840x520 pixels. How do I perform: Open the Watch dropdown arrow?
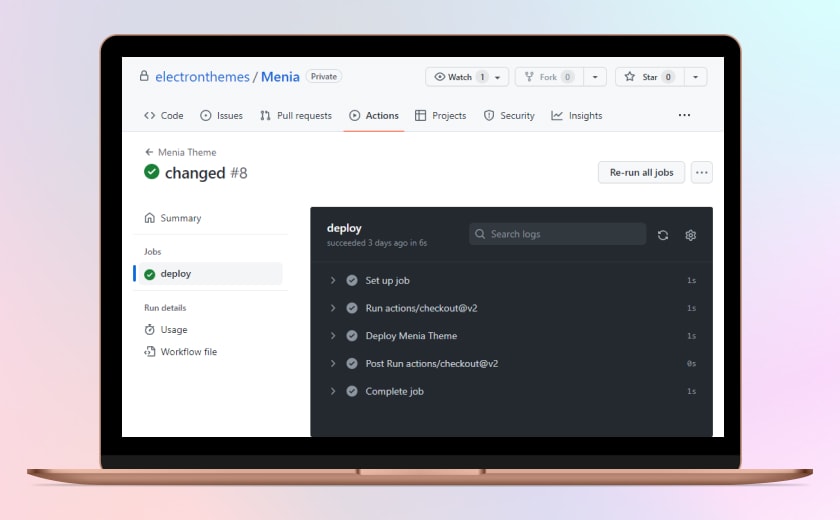[x=498, y=77]
